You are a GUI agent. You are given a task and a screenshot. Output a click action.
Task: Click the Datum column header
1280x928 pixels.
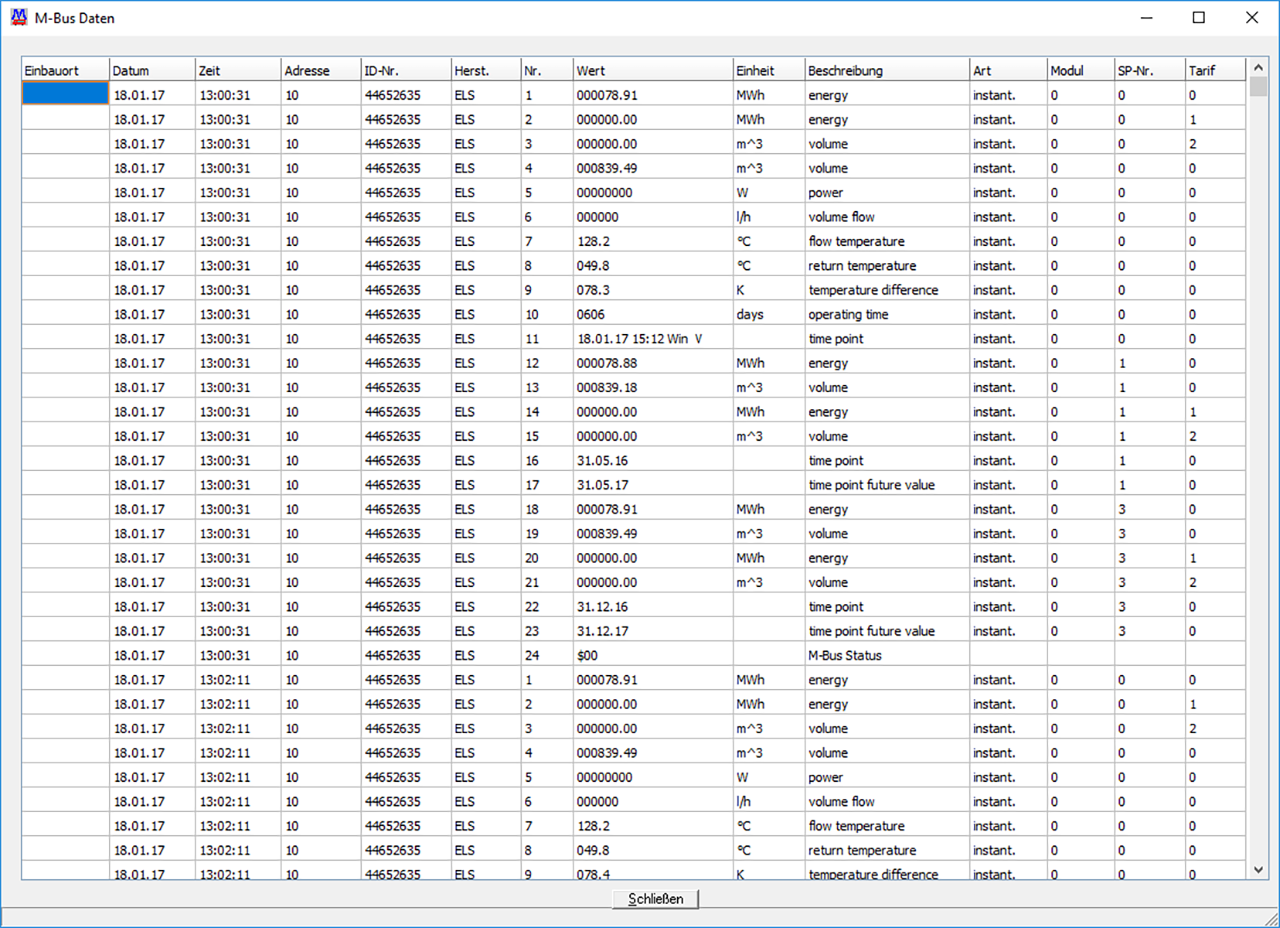pyautogui.click(x=152, y=71)
